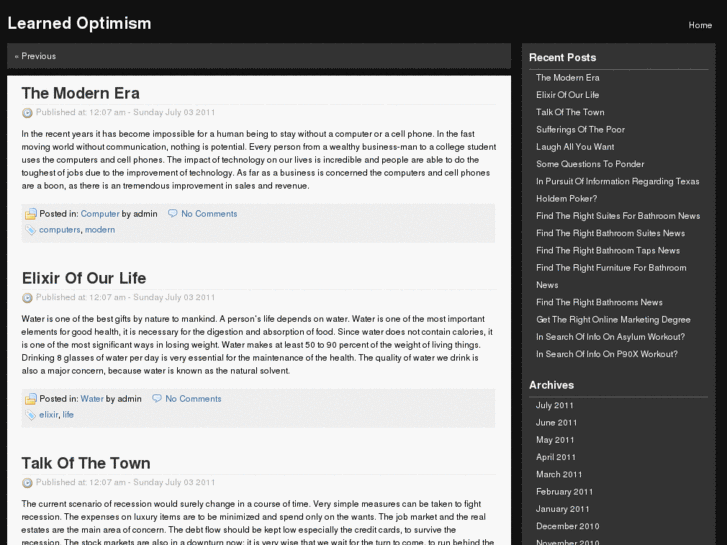Click the tag icon next to elixir, life
Screen dimensions: 727x545
pyautogui.click(x=31, y=415)
